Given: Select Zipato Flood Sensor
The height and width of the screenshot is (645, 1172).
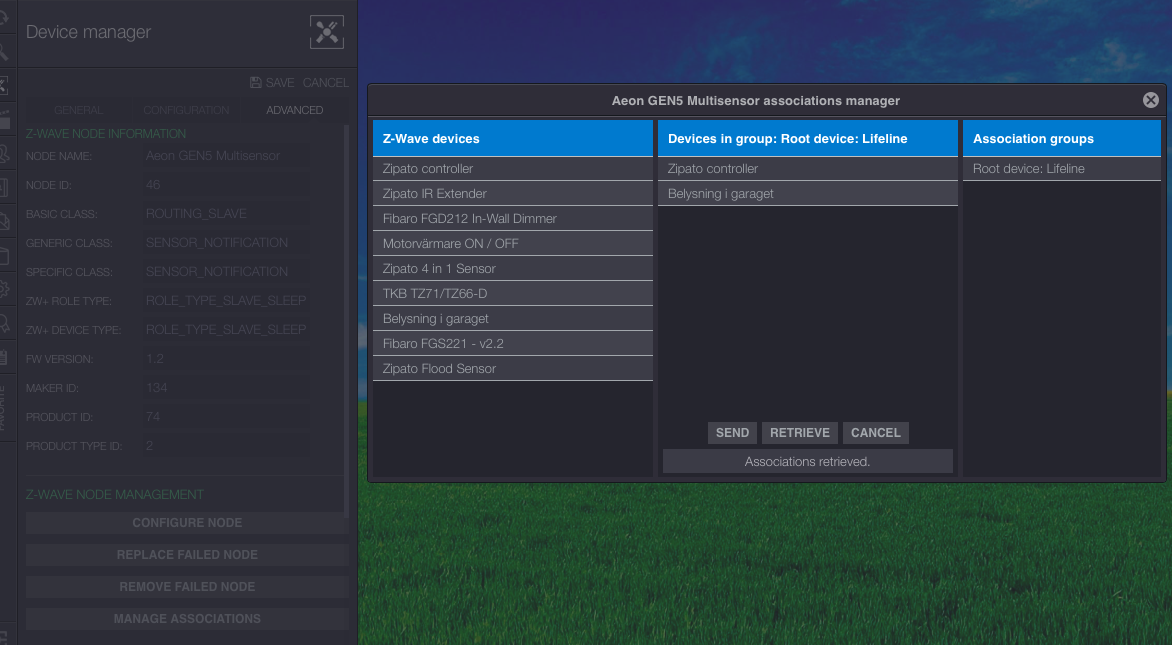Looking at the screenshot, I should coord(513,368).
